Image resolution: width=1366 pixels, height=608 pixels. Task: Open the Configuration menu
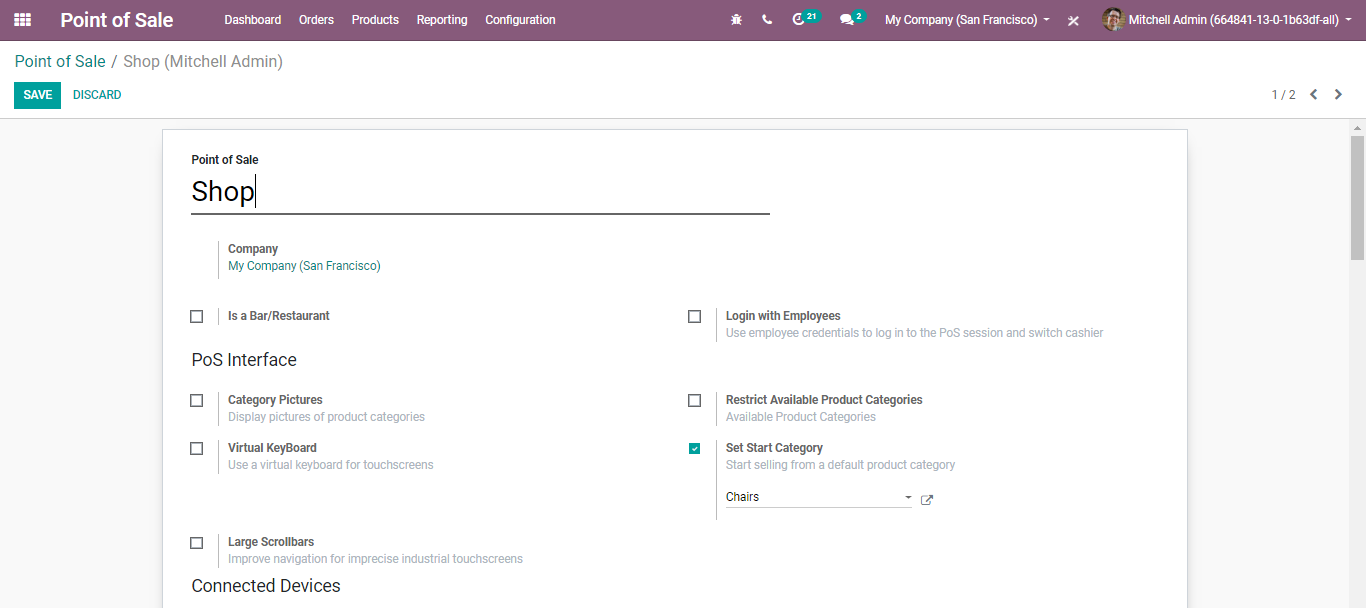(x=520, y=20)
